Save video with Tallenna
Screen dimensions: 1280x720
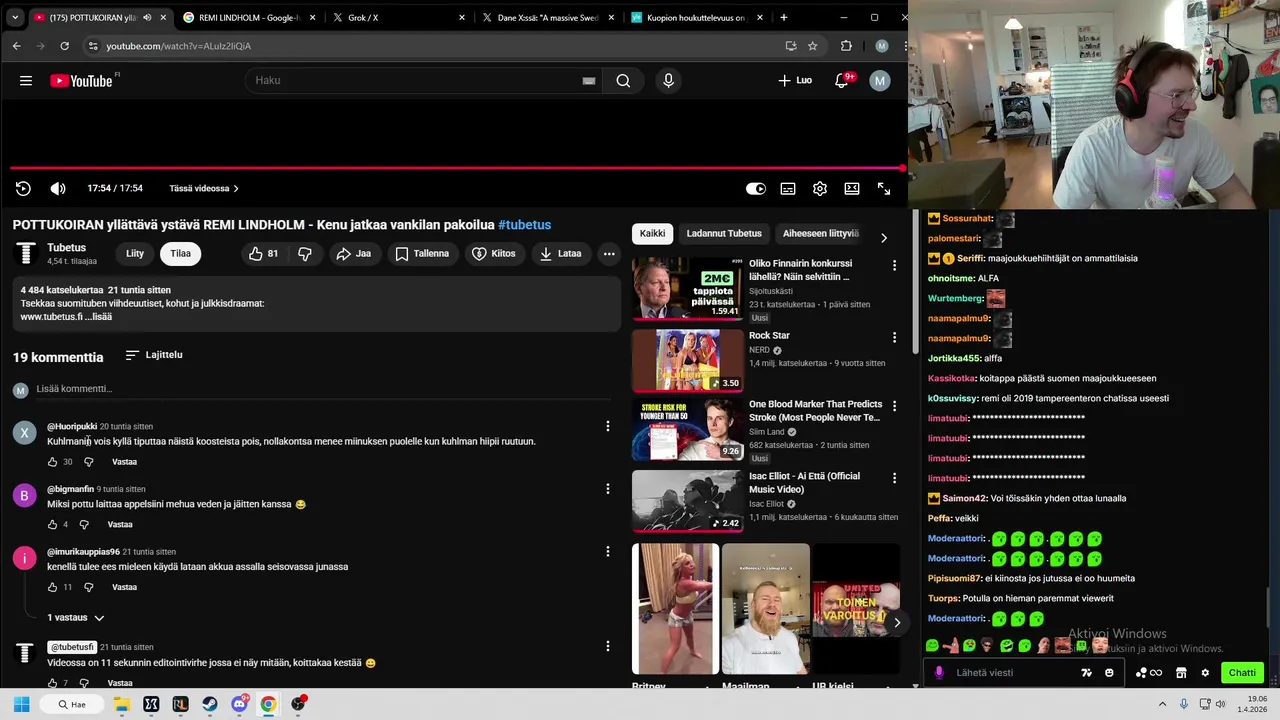pyautogui.click(x=421, y=254)
